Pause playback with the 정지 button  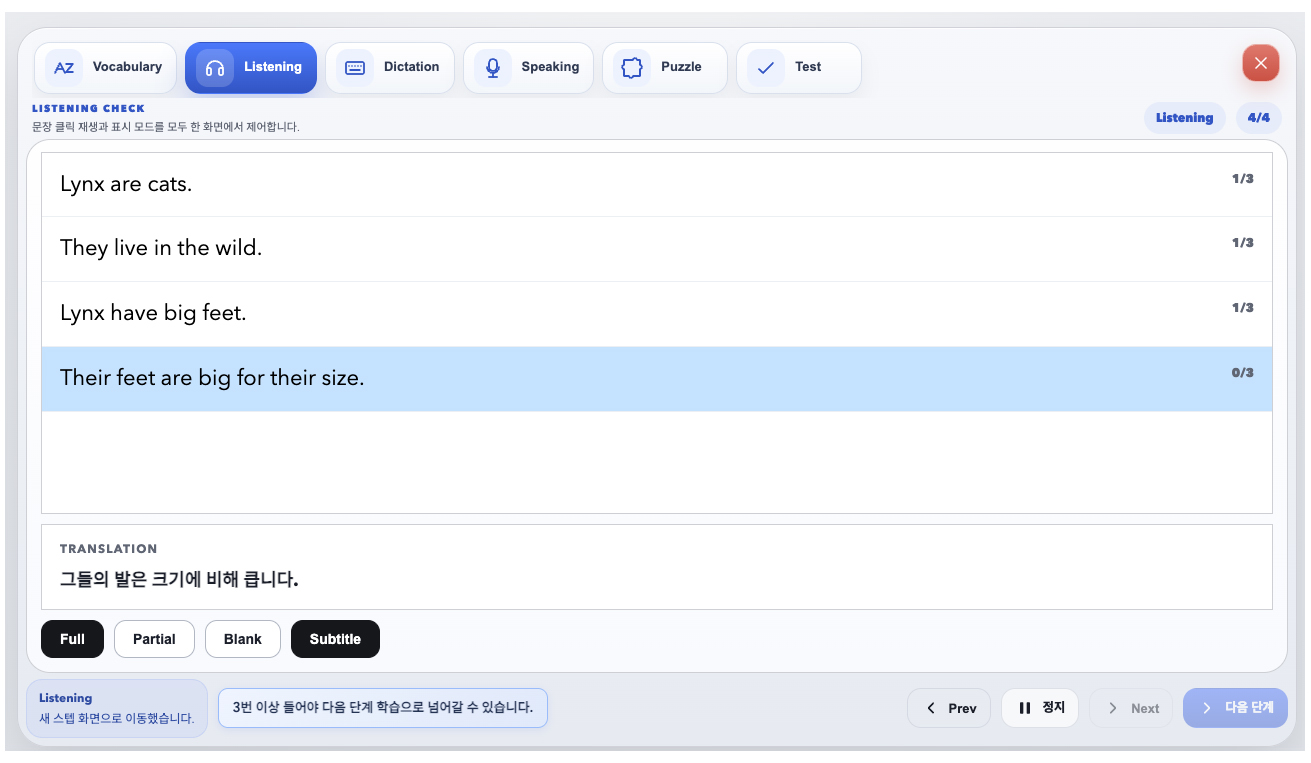(1040, 708)
